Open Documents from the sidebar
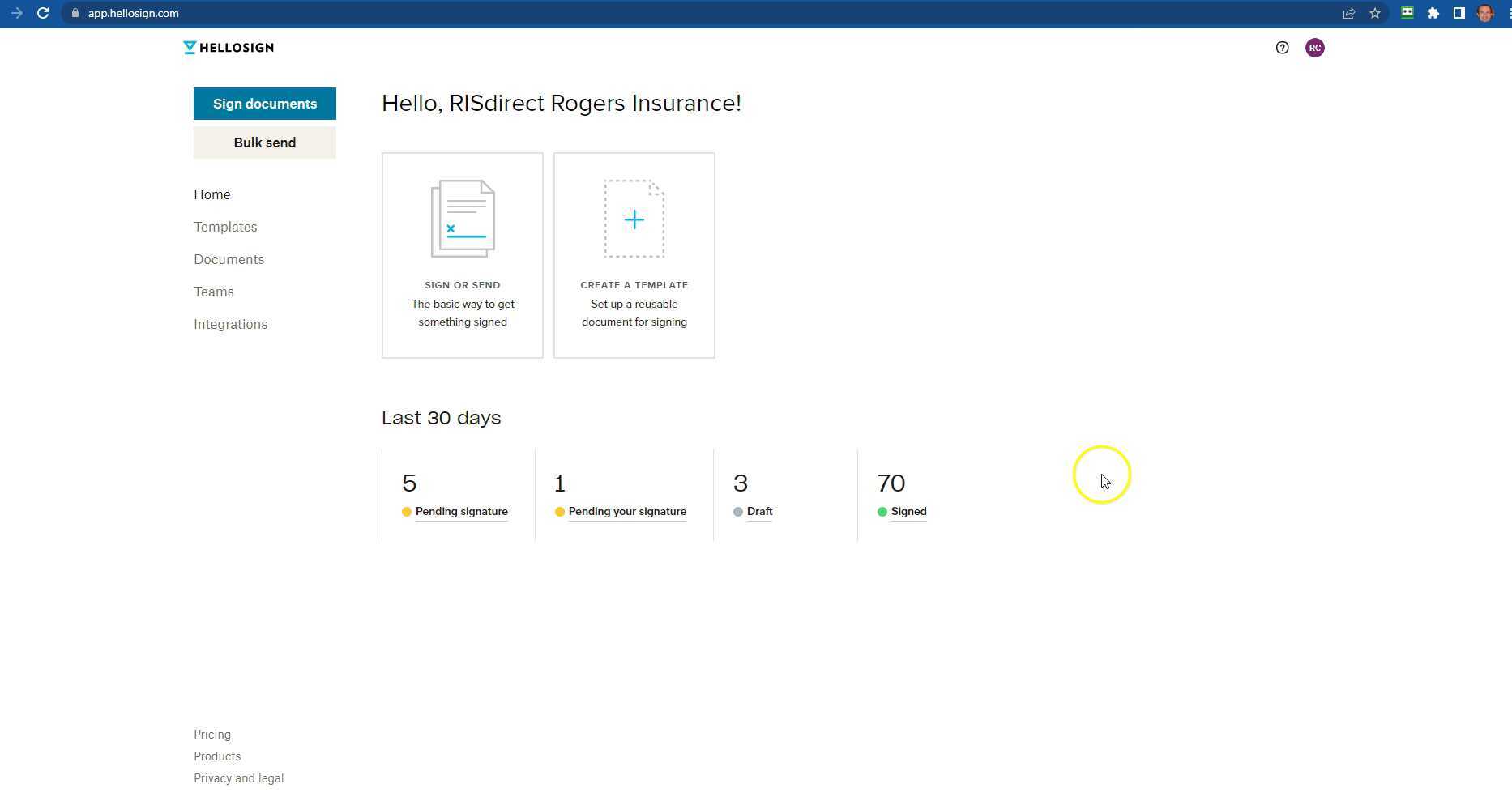The height and width of the screenshot is (805, 1512). [229, 259]
